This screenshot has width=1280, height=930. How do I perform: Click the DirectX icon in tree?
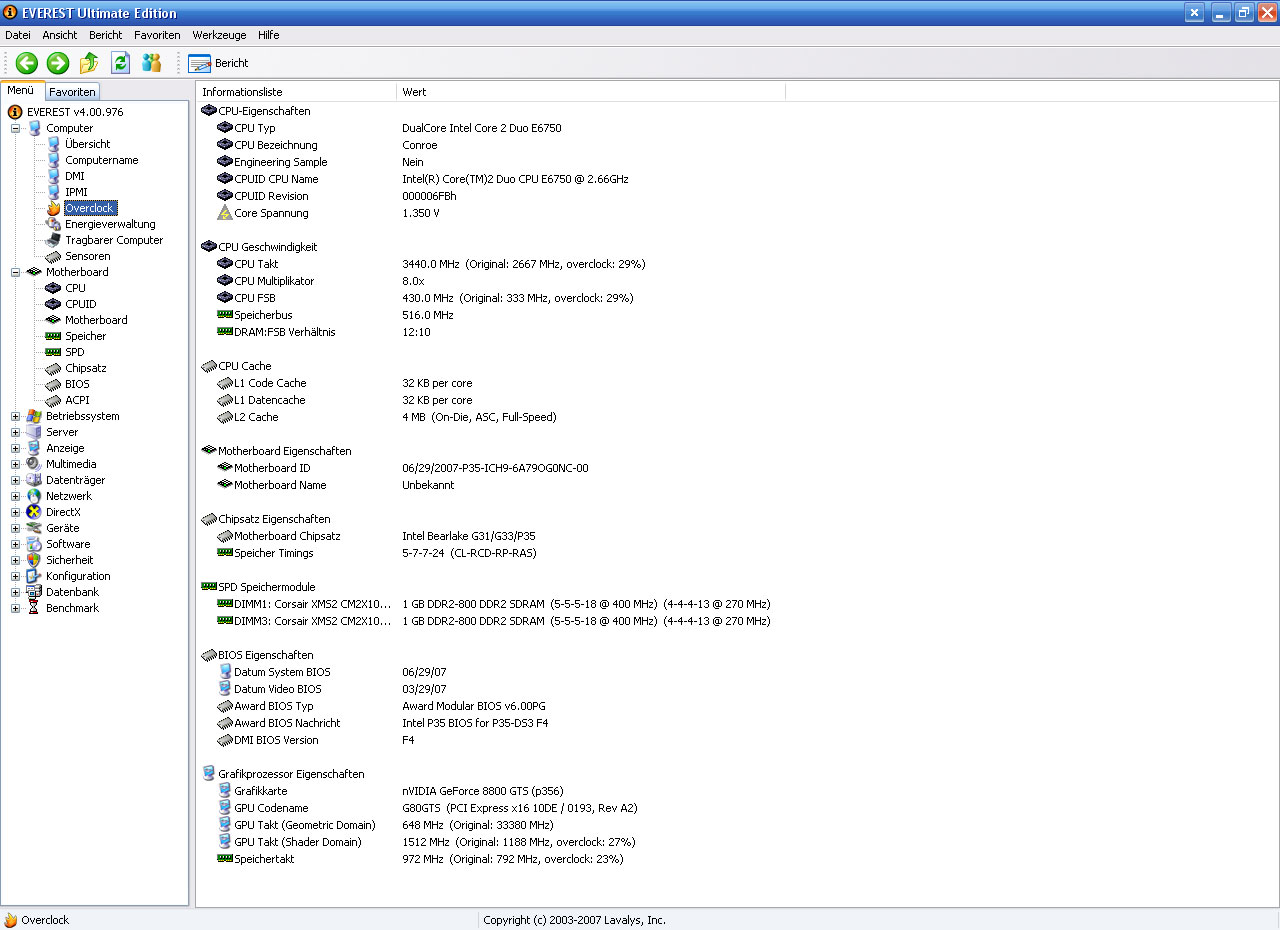(x=34, y=512)
